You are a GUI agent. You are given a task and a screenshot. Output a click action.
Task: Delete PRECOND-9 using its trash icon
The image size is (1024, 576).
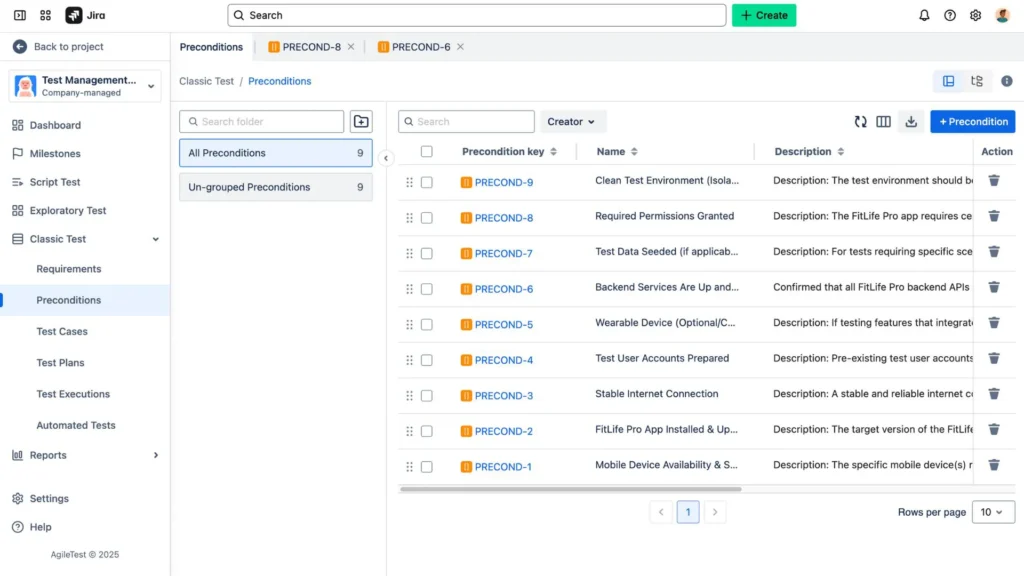(994, 181)
